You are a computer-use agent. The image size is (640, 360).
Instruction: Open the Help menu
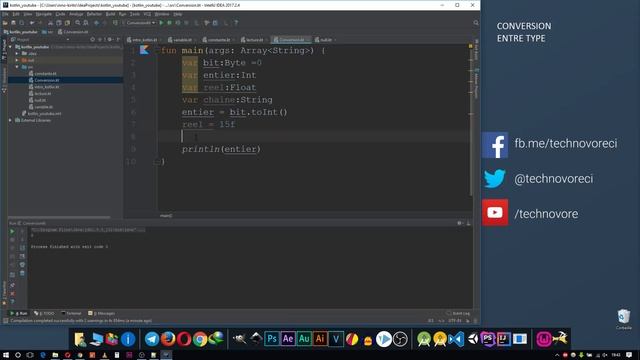click(x=178, y=14)
